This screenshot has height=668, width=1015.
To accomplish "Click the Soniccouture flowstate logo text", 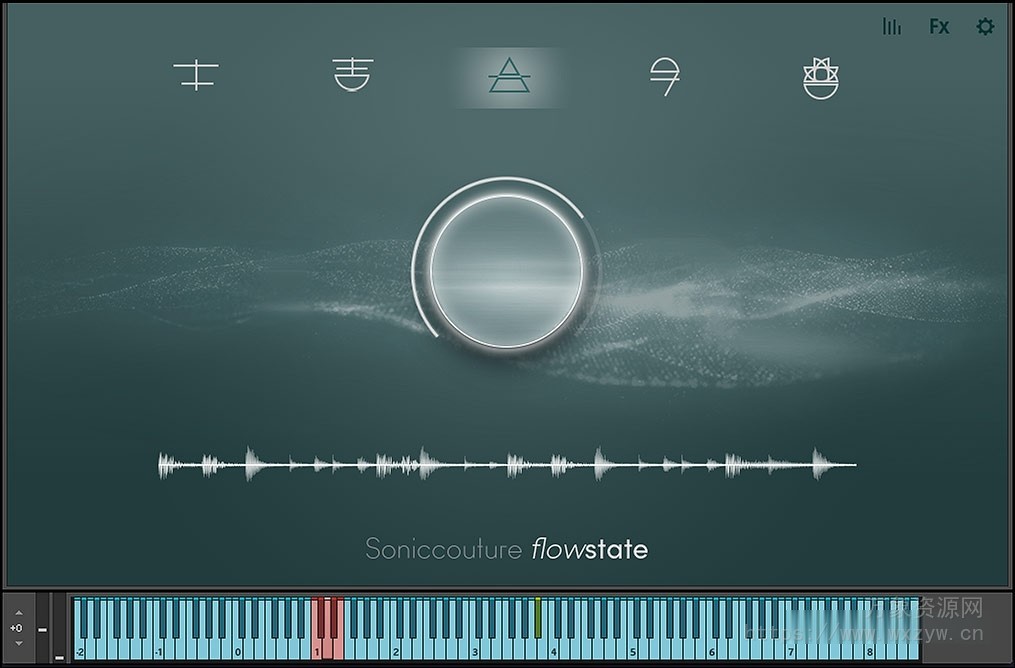I will [x=506, y=549].
